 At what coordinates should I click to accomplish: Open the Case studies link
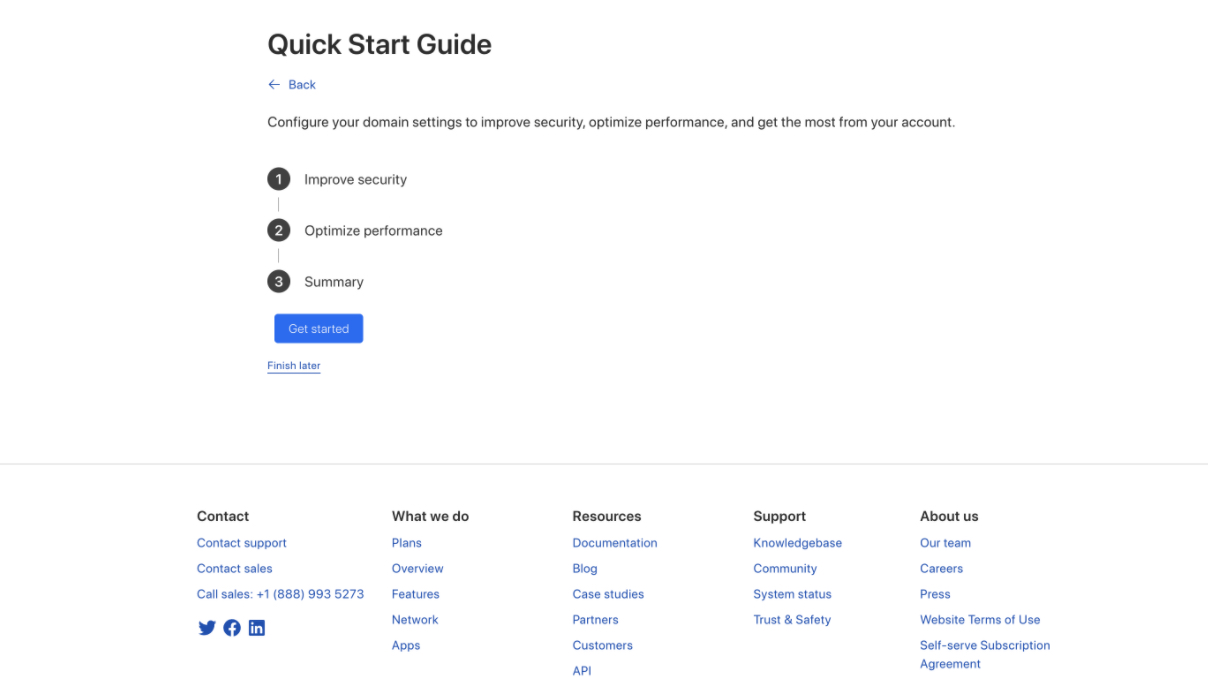[x=608, y=594]
